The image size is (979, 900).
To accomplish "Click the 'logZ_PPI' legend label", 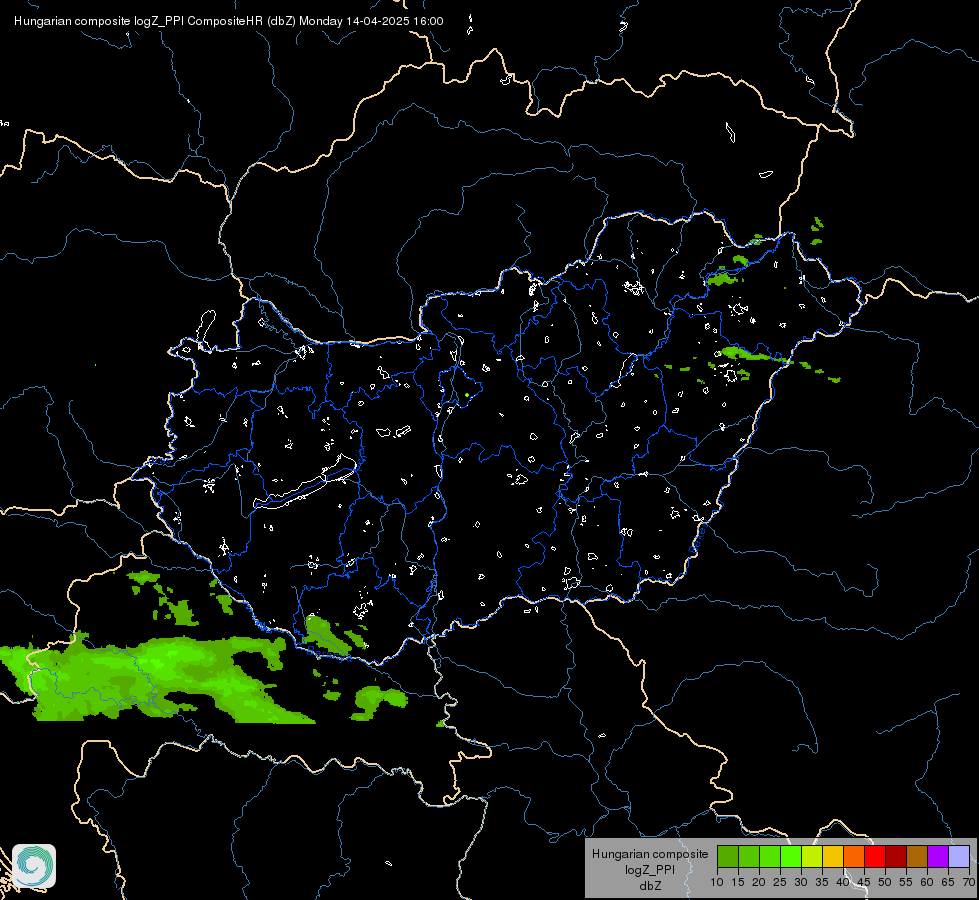I will [x=650, y=870].
